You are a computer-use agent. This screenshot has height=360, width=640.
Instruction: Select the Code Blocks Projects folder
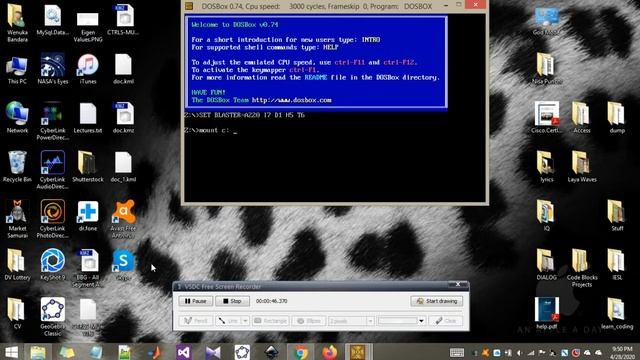tap(582, 269)
